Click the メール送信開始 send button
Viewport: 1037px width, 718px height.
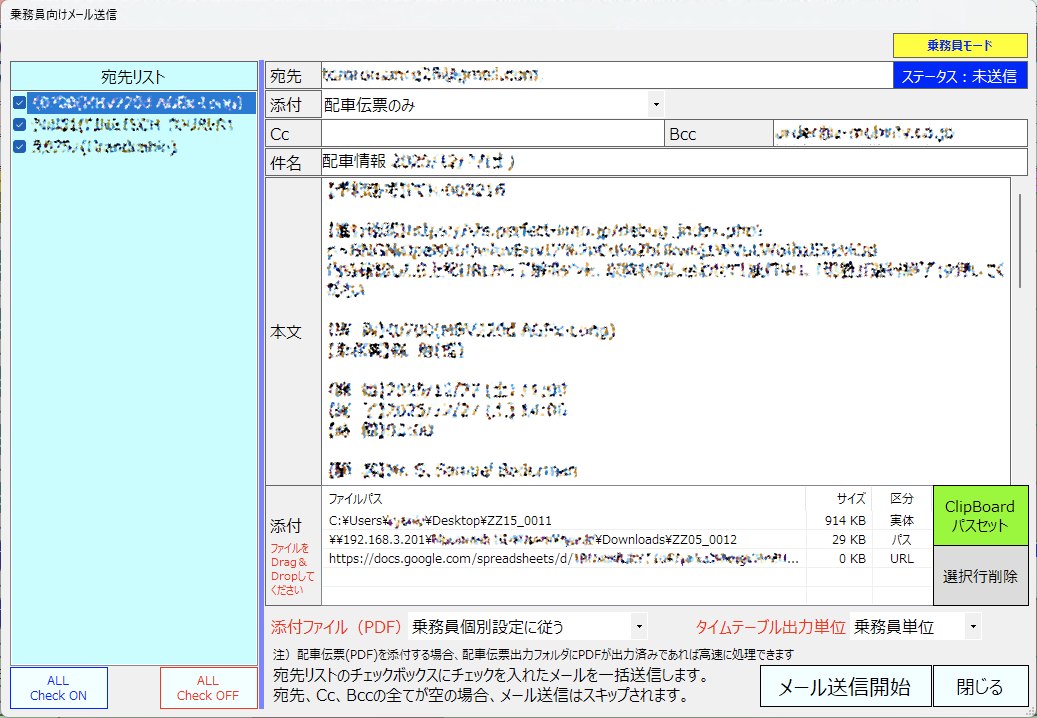click(843, 686)
